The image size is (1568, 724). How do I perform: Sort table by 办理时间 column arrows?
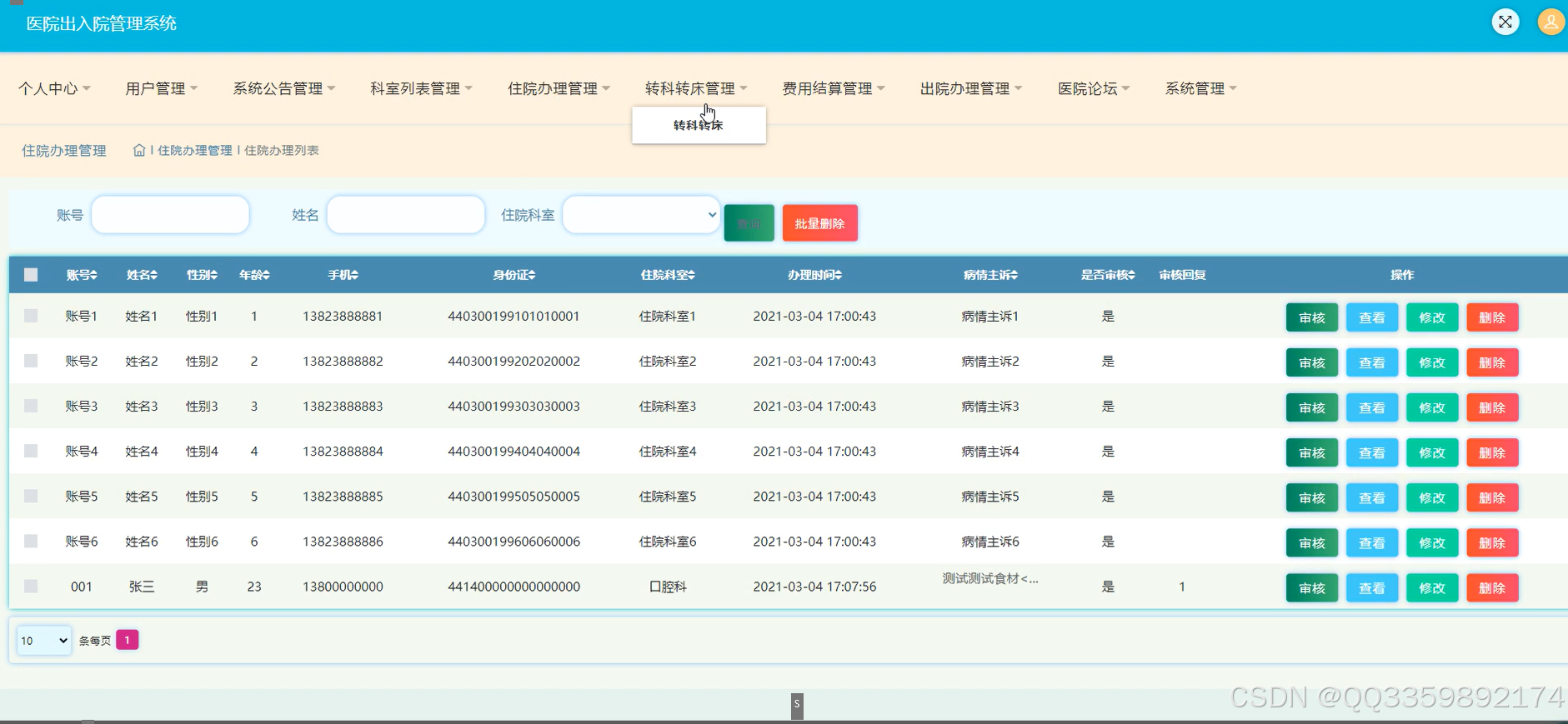[x=839, y=275]
